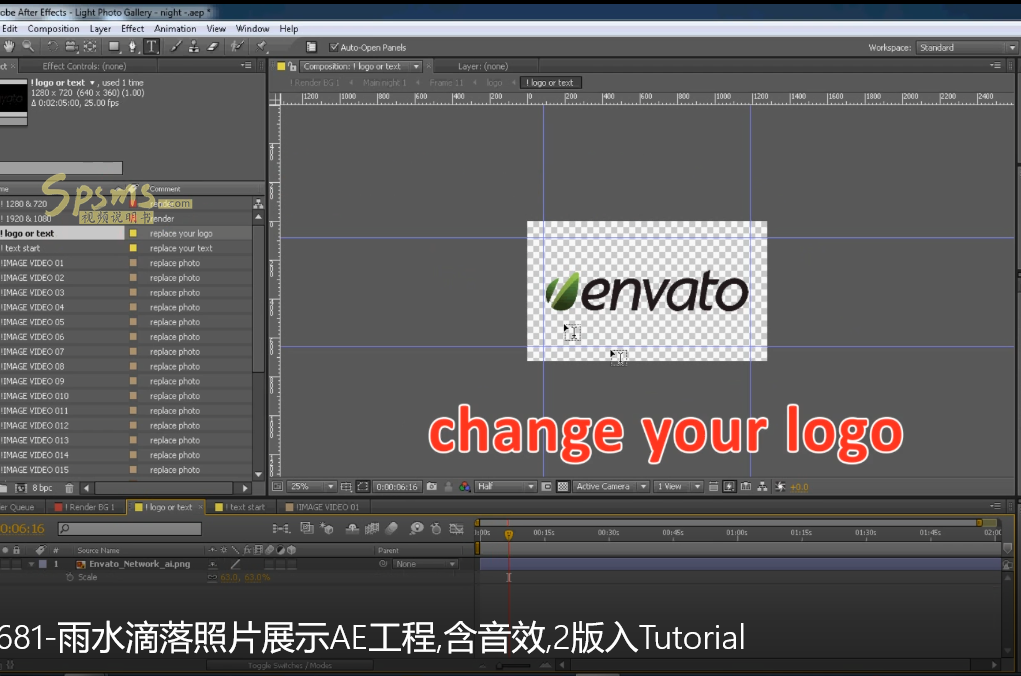Select the Unified Camera tool
The width and height of the screenshot is (1021, 676).
[71, 46]
